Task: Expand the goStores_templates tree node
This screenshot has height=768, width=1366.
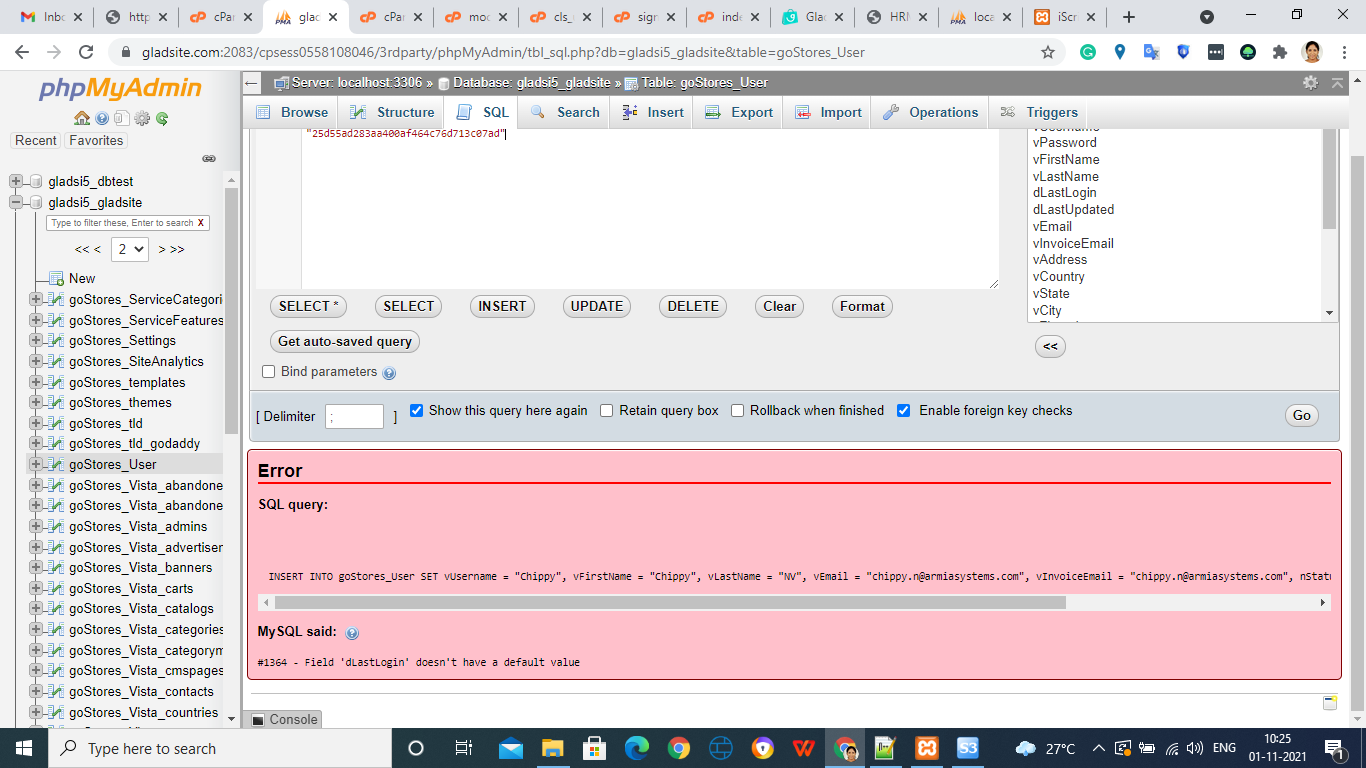Action: 36,383
